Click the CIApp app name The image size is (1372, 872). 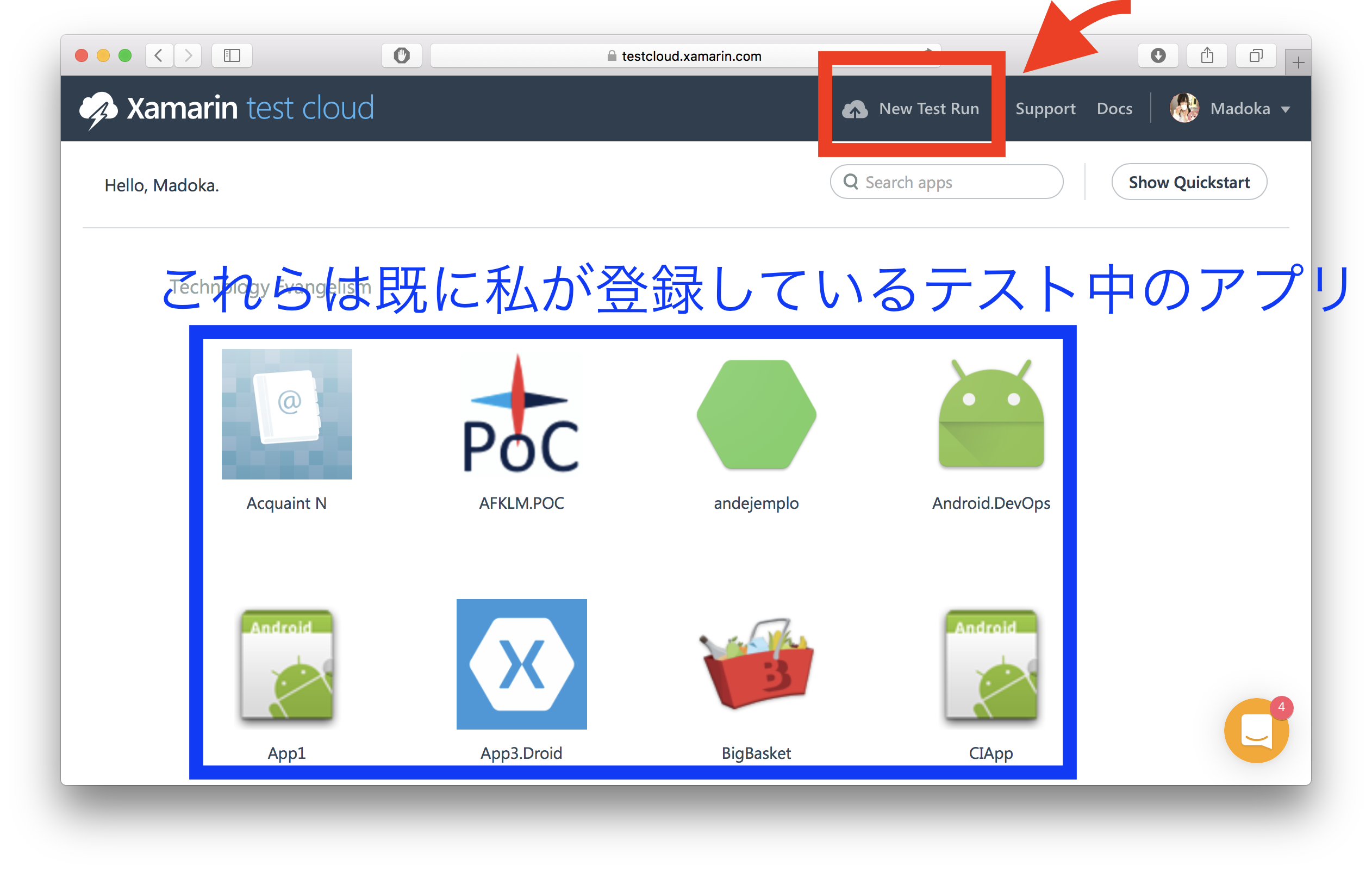pos(991,753)
